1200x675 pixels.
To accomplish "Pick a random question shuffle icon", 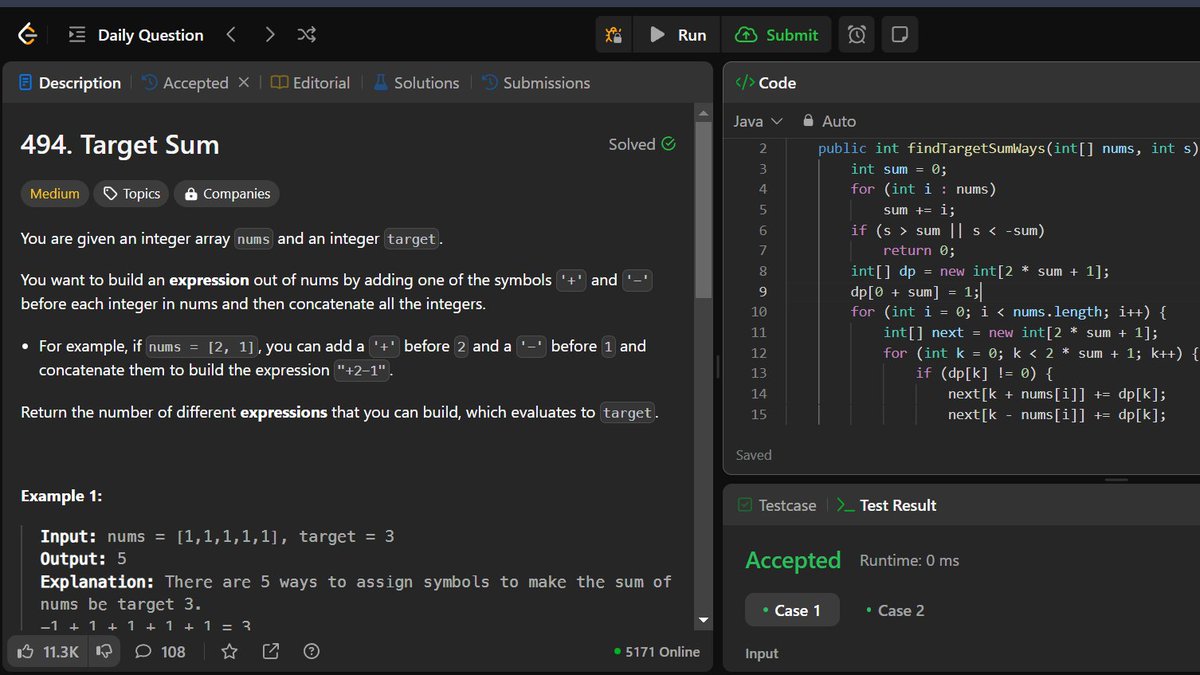I will point(307,35).
